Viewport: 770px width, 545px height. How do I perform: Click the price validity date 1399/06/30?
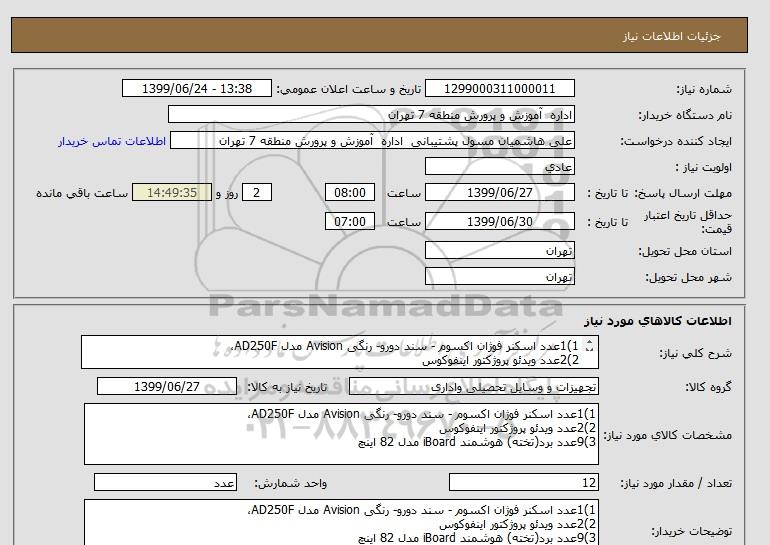pyautogui.click(x=499, y=221)
